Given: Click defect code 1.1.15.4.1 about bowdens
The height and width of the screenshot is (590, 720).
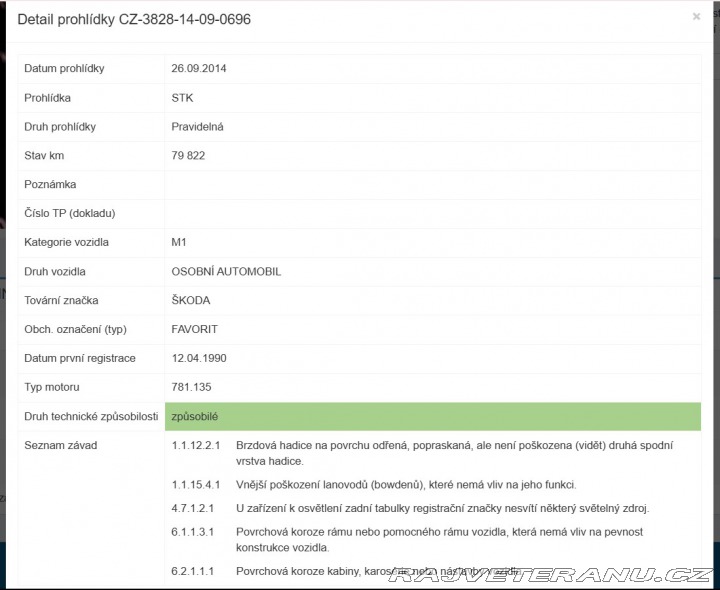Looking at the screenshot, I should [x=196, y=484].
